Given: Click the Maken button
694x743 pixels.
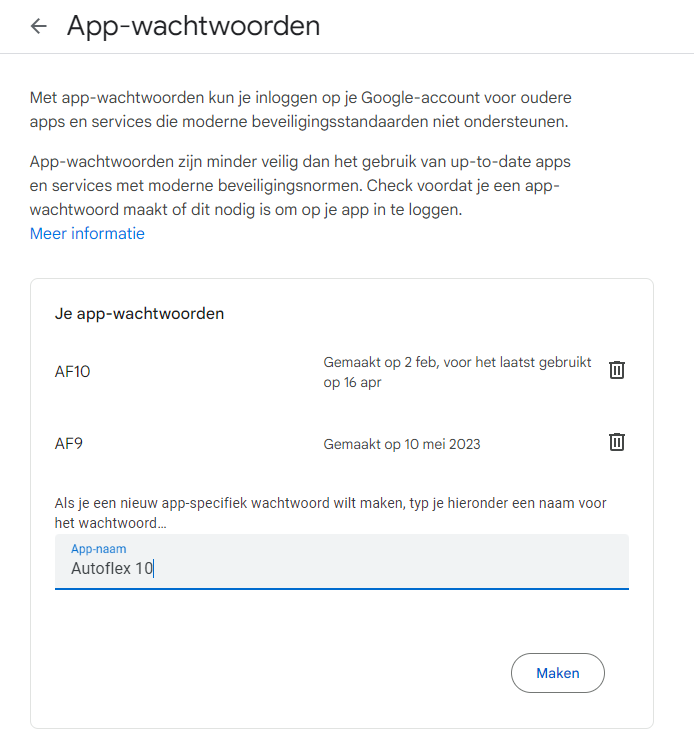Looking at the screenshot, I should point(558,673).
